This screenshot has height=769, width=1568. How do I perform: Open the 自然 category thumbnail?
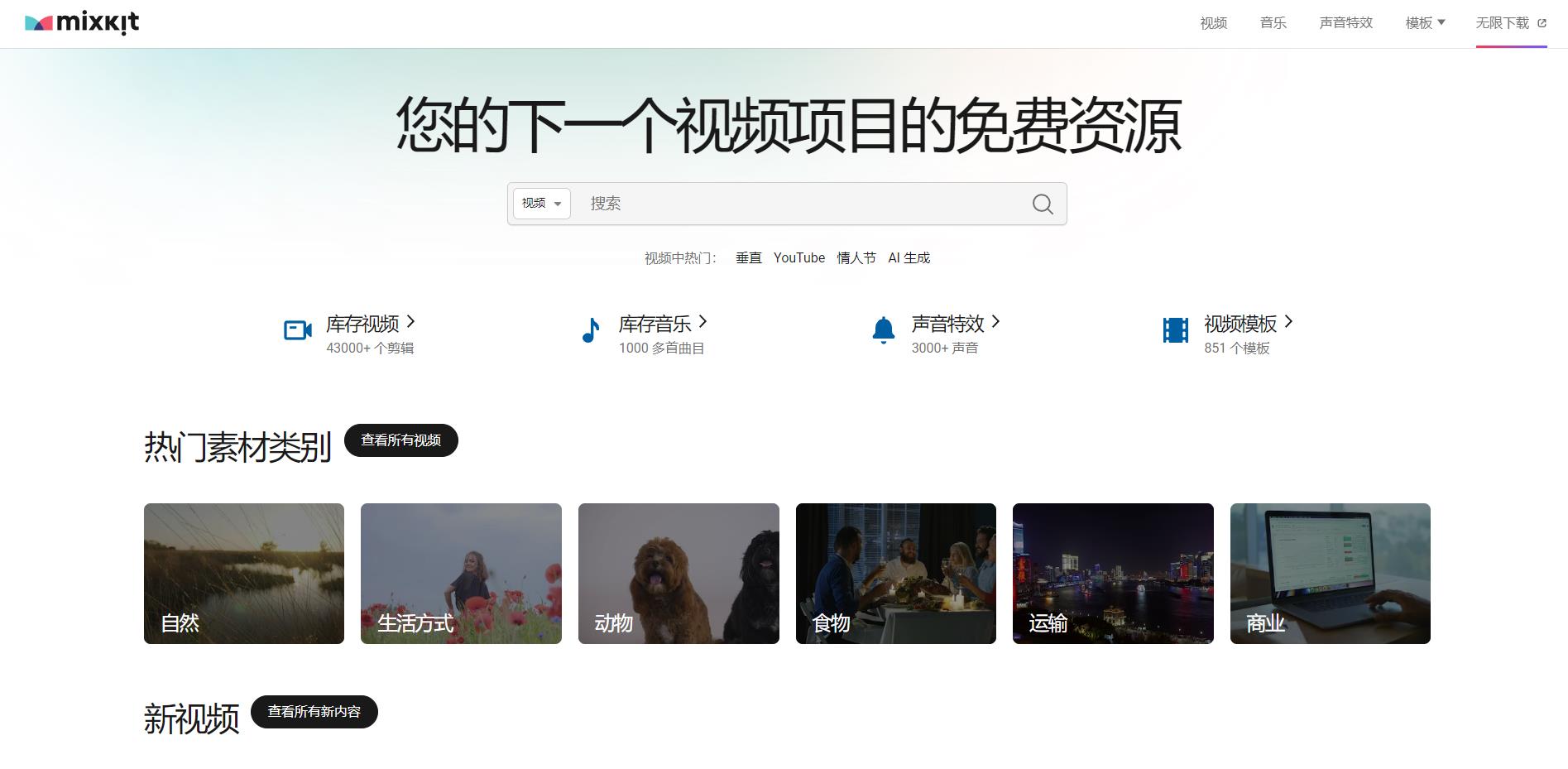(x=244, y=574)
